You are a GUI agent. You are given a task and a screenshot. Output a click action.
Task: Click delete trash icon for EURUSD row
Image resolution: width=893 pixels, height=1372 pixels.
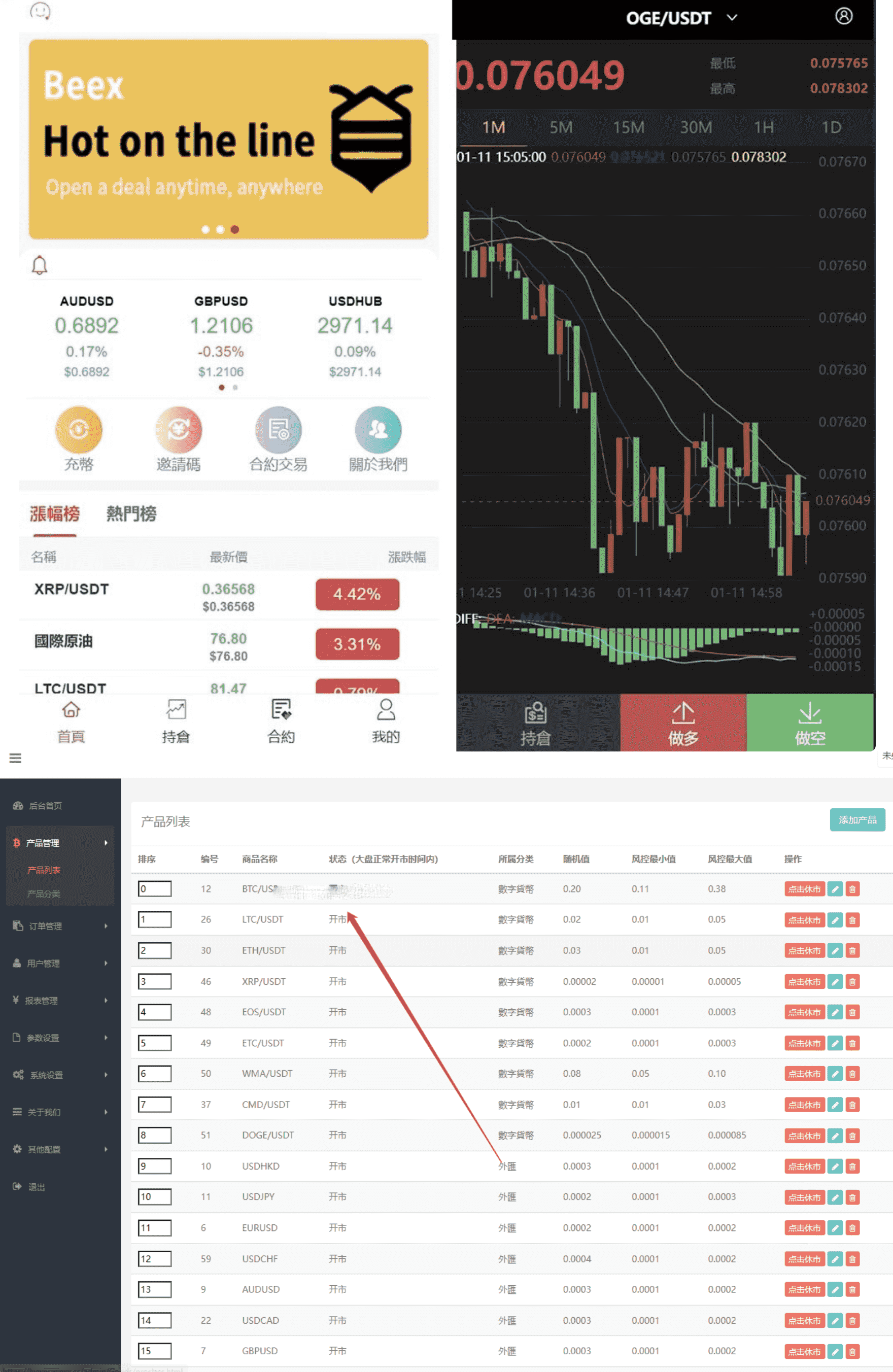852,1228
